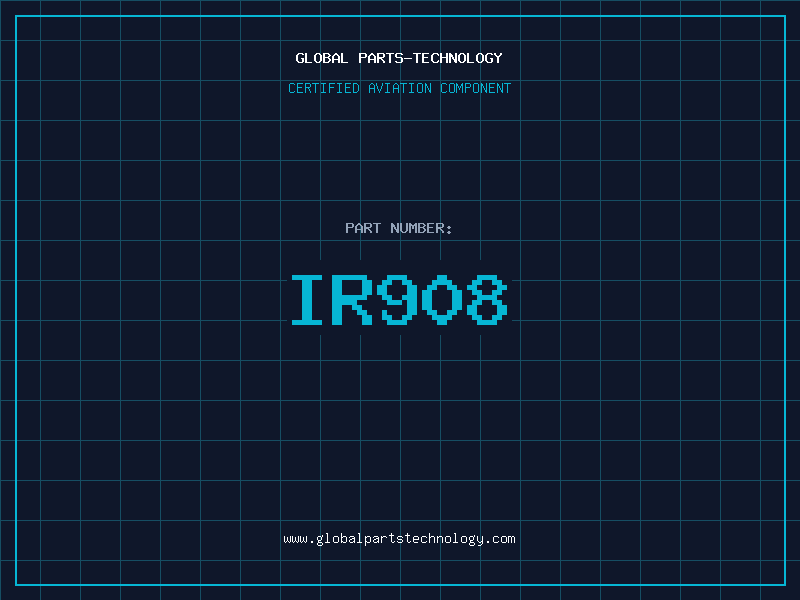The width and height of the screenshot is (800, 600).
Task: Click the word GLOBAL in the heading
Action: pyautogui.click(x=322, y=58)
